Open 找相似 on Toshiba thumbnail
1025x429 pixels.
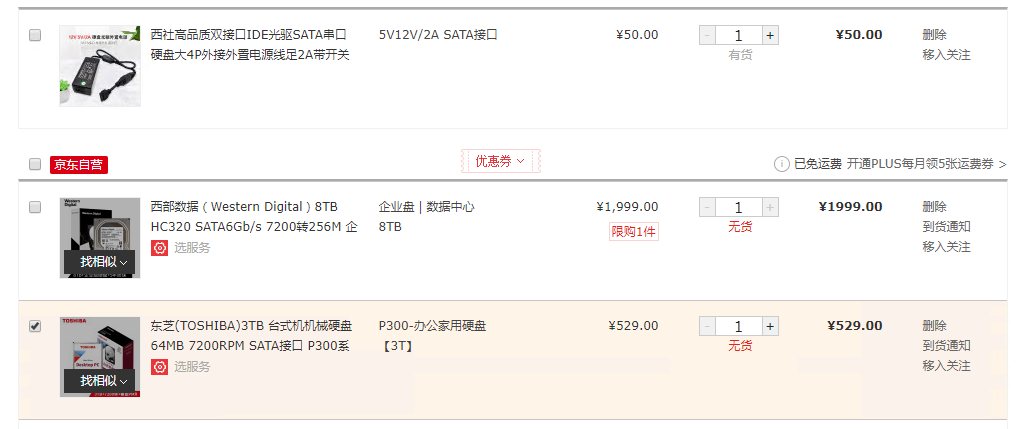click(104, 381)
